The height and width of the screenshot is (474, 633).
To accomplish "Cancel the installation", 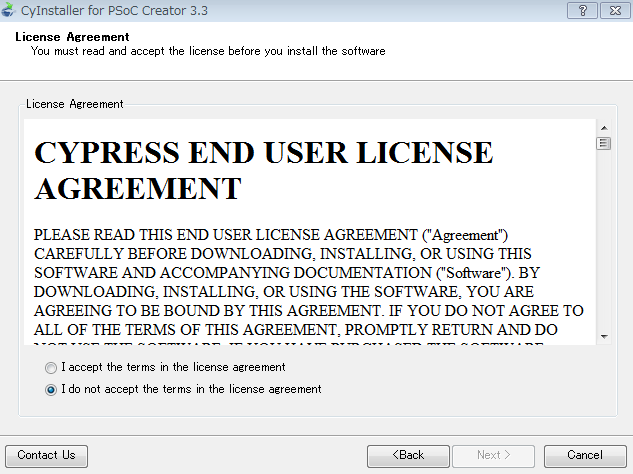I will coord(585,456).
